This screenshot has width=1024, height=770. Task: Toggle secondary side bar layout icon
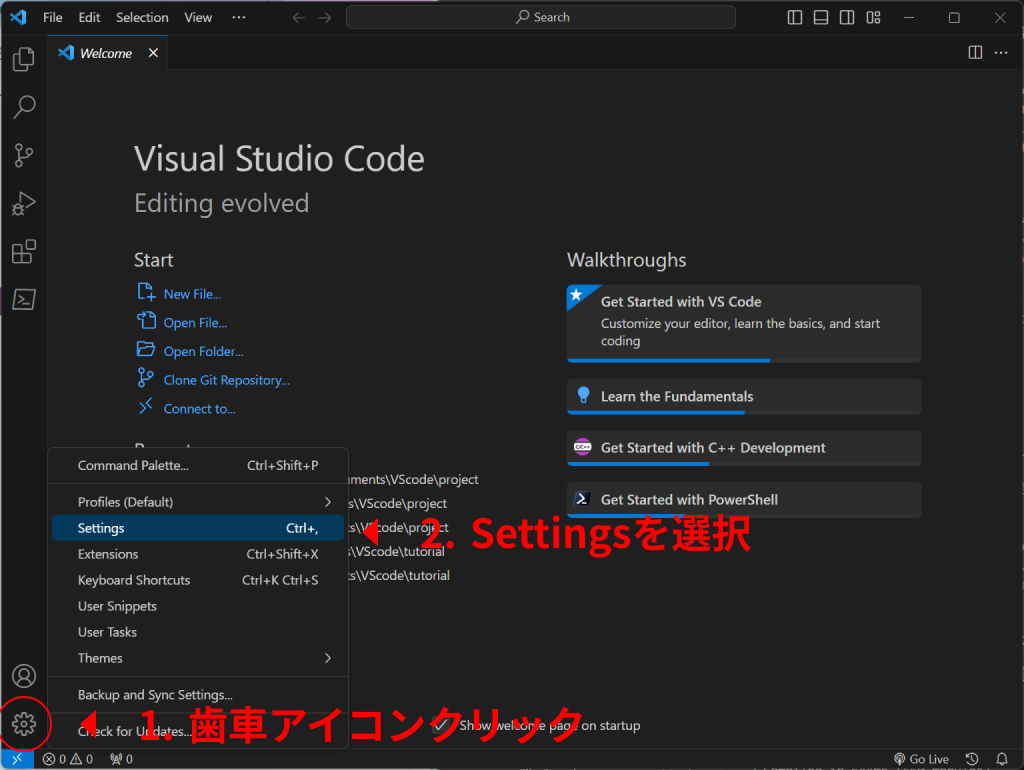pos(847,18)
